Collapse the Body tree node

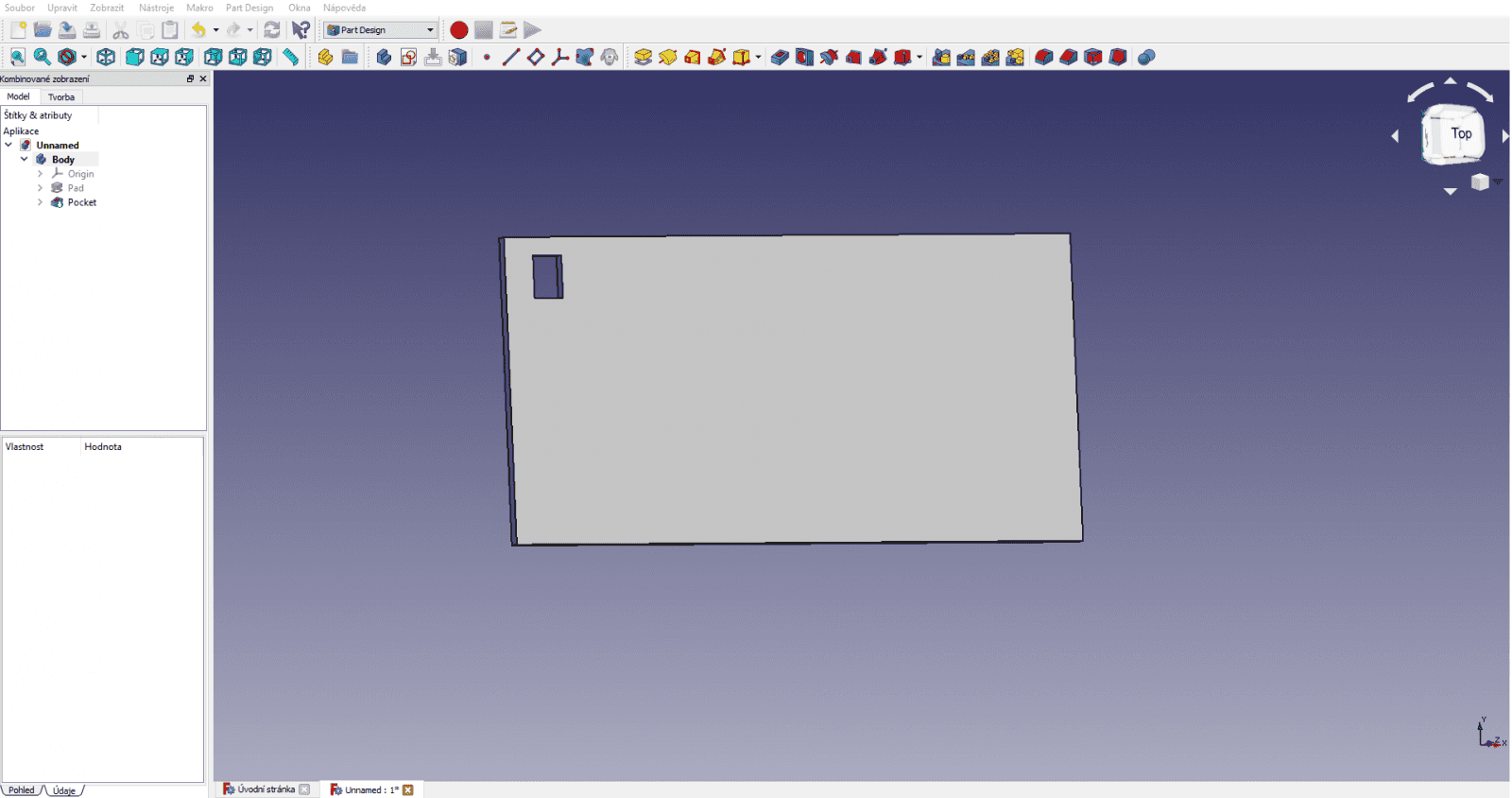[25, 160]
